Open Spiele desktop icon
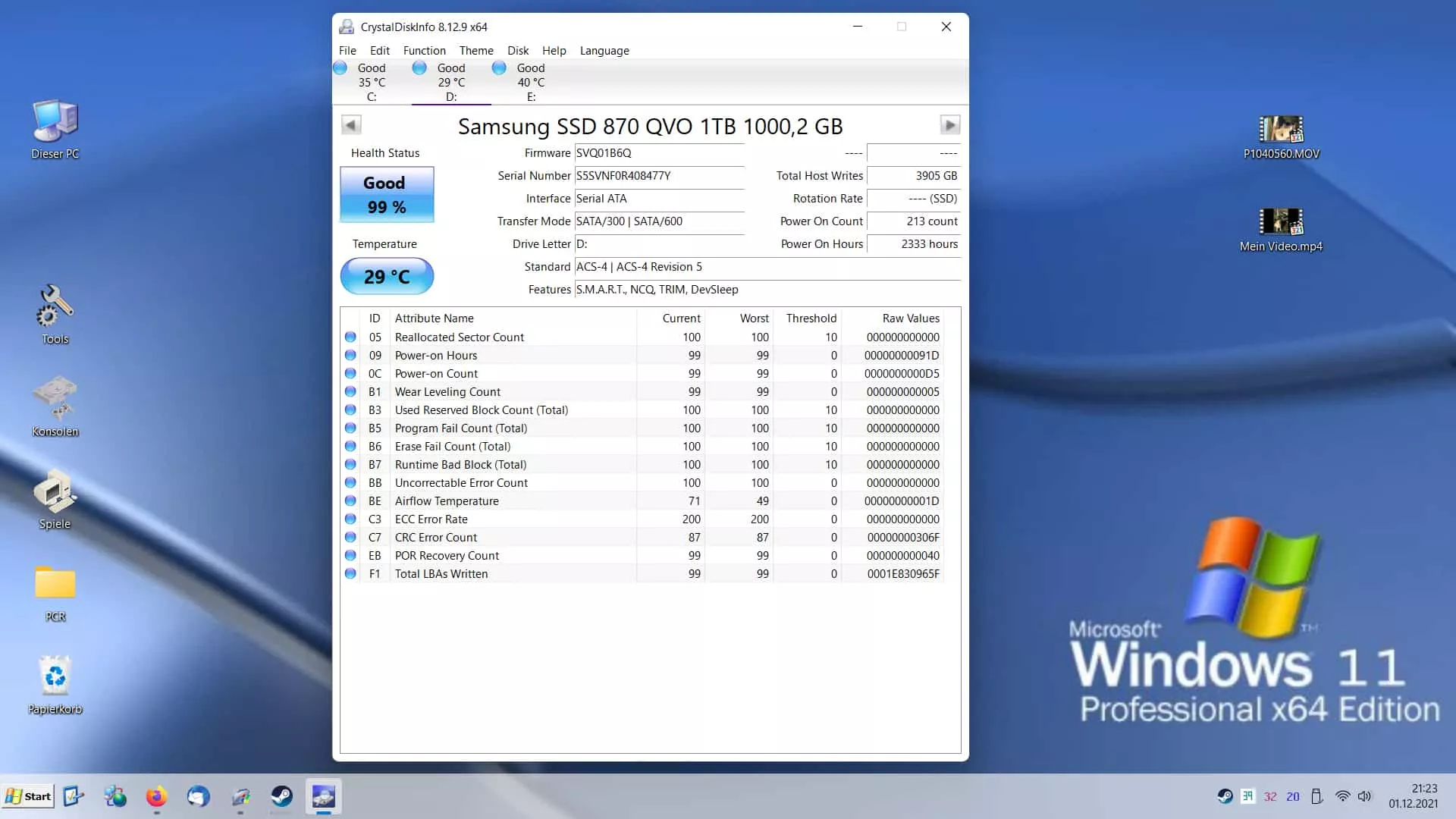This screenshot has width=1456, height=819. click(x=55, y=499)
